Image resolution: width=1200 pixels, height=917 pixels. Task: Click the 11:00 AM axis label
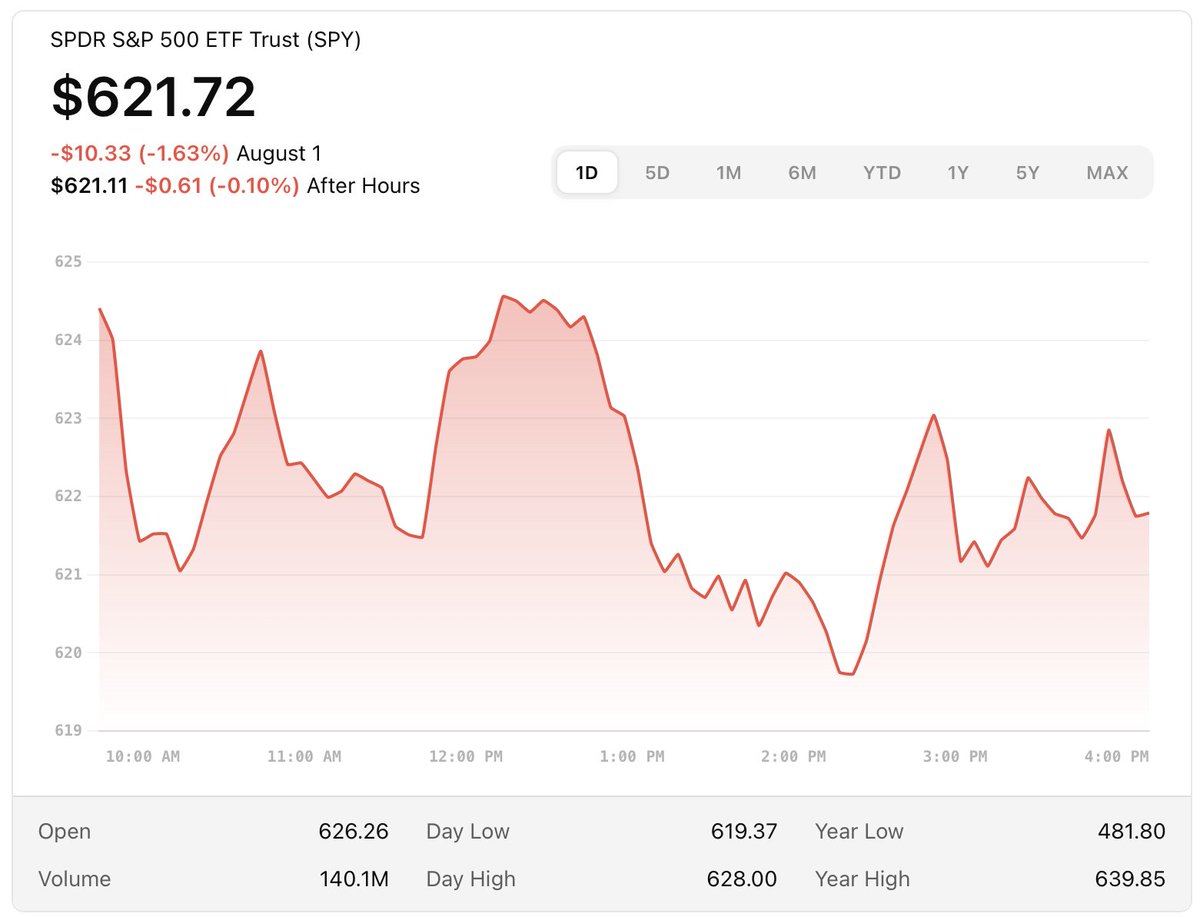[304, 757]
